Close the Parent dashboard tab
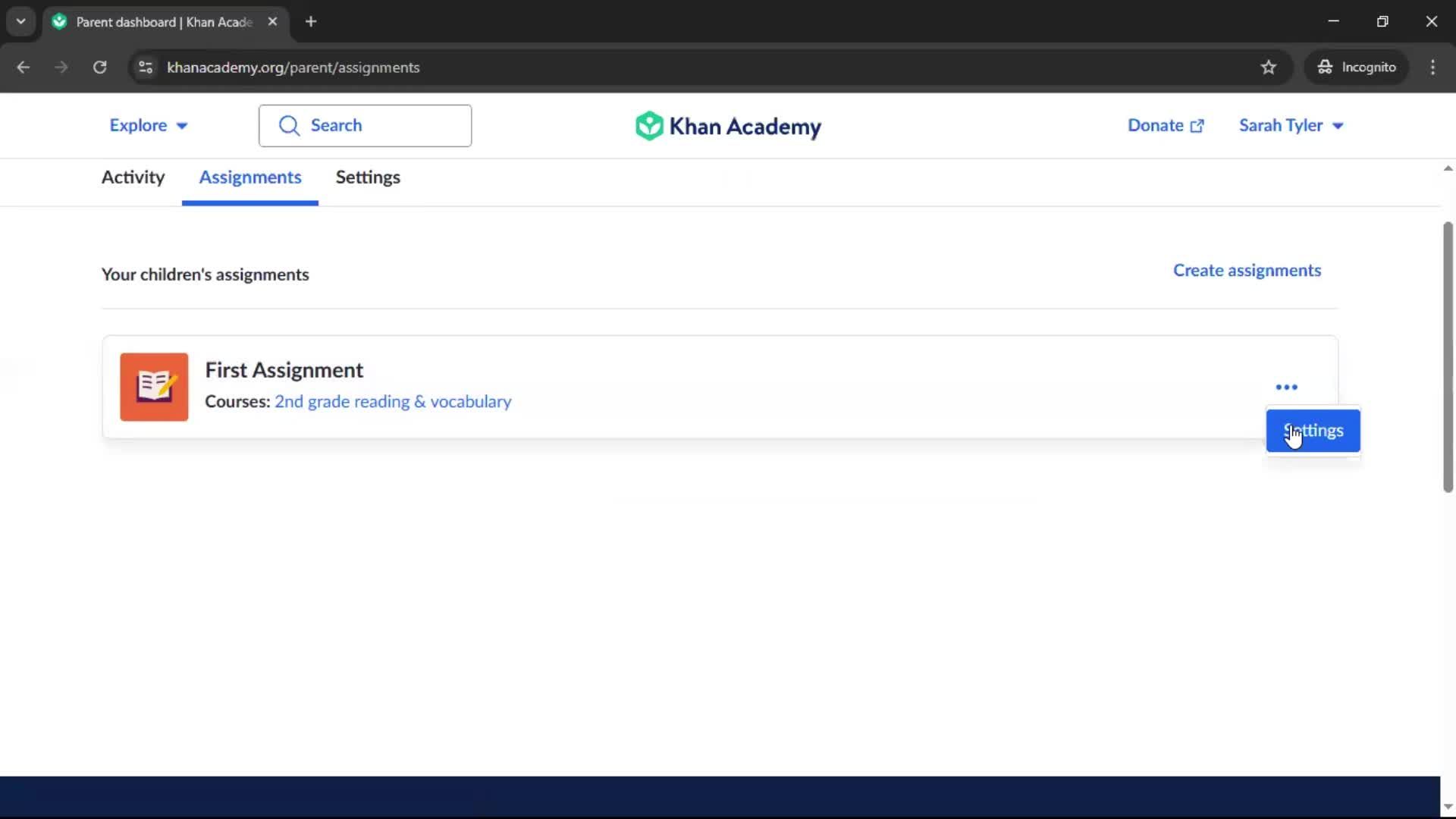Viewport: 1456px width, 819px height. pos(272,22)
